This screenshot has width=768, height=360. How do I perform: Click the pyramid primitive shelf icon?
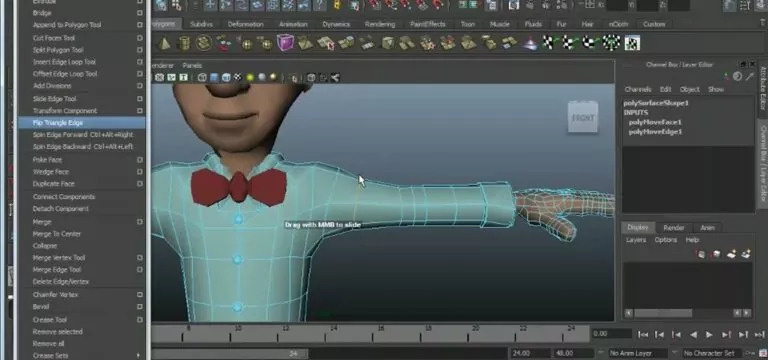click(x=164, y=43)
